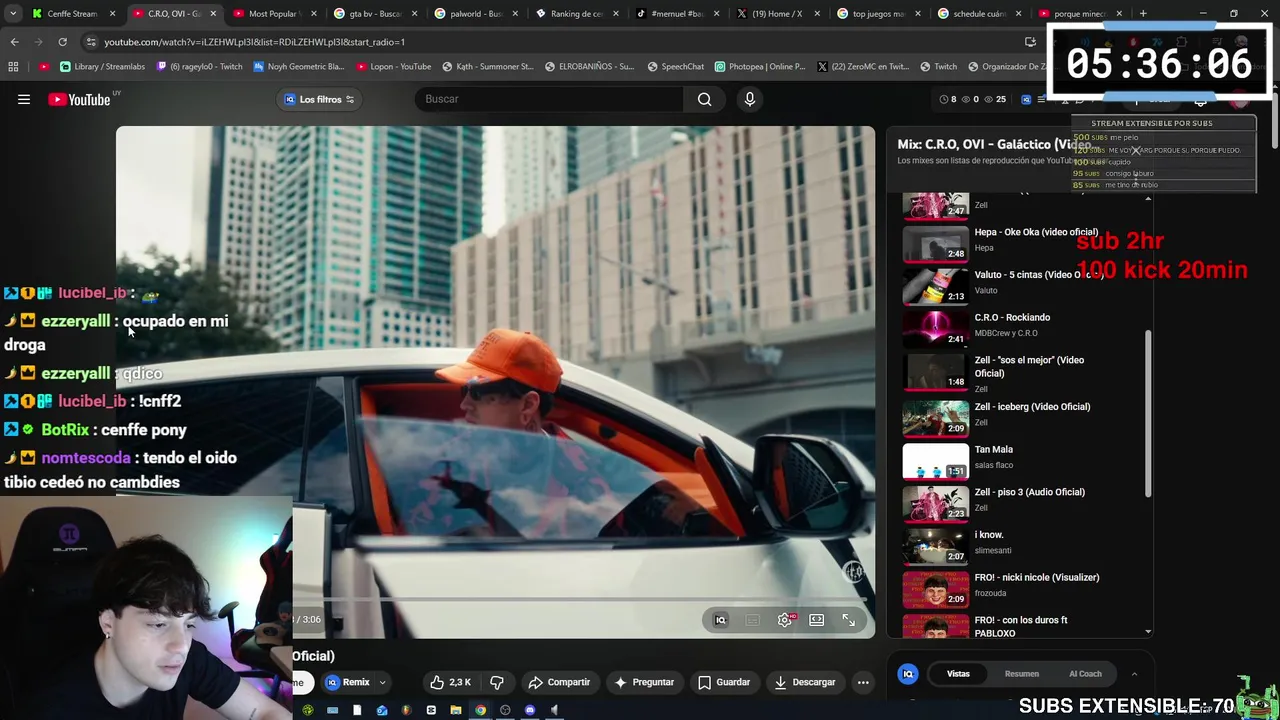Screen dimensions: 1280x720
Task: Switch player to theater mode
Action: click(817, 620)
